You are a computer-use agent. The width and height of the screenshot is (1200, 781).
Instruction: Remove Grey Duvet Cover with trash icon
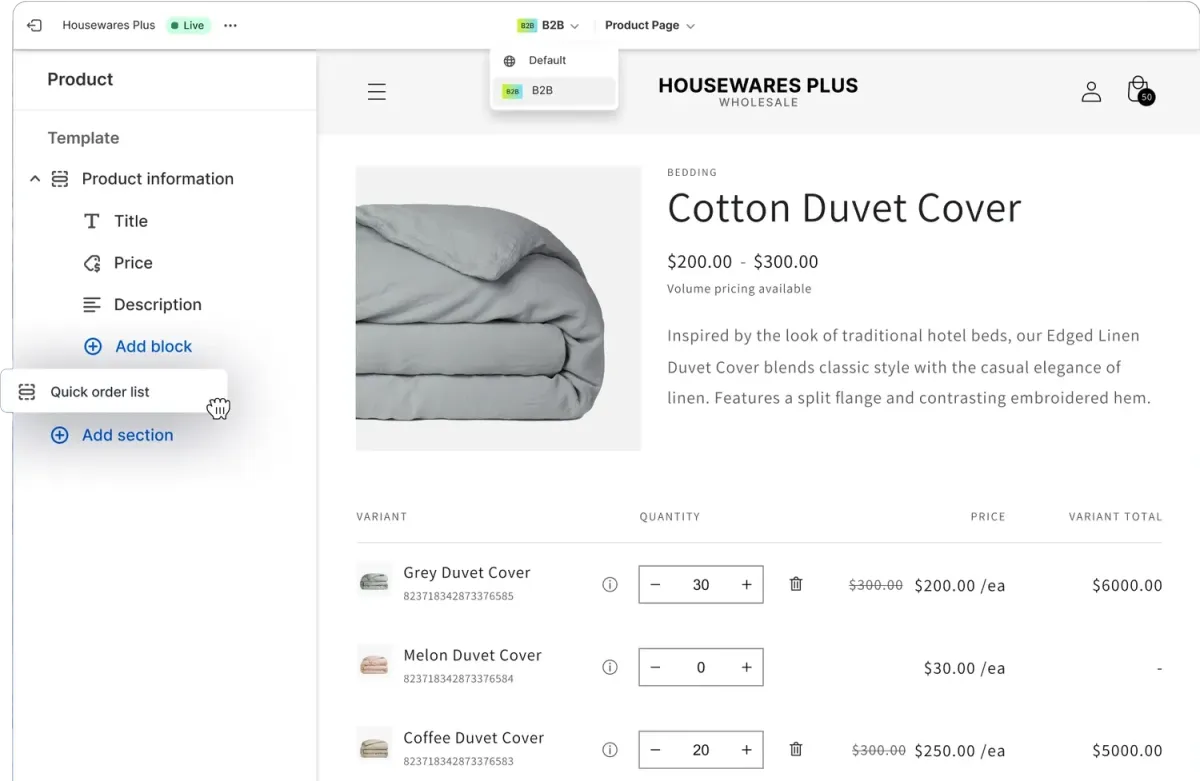tap(796, 584)
